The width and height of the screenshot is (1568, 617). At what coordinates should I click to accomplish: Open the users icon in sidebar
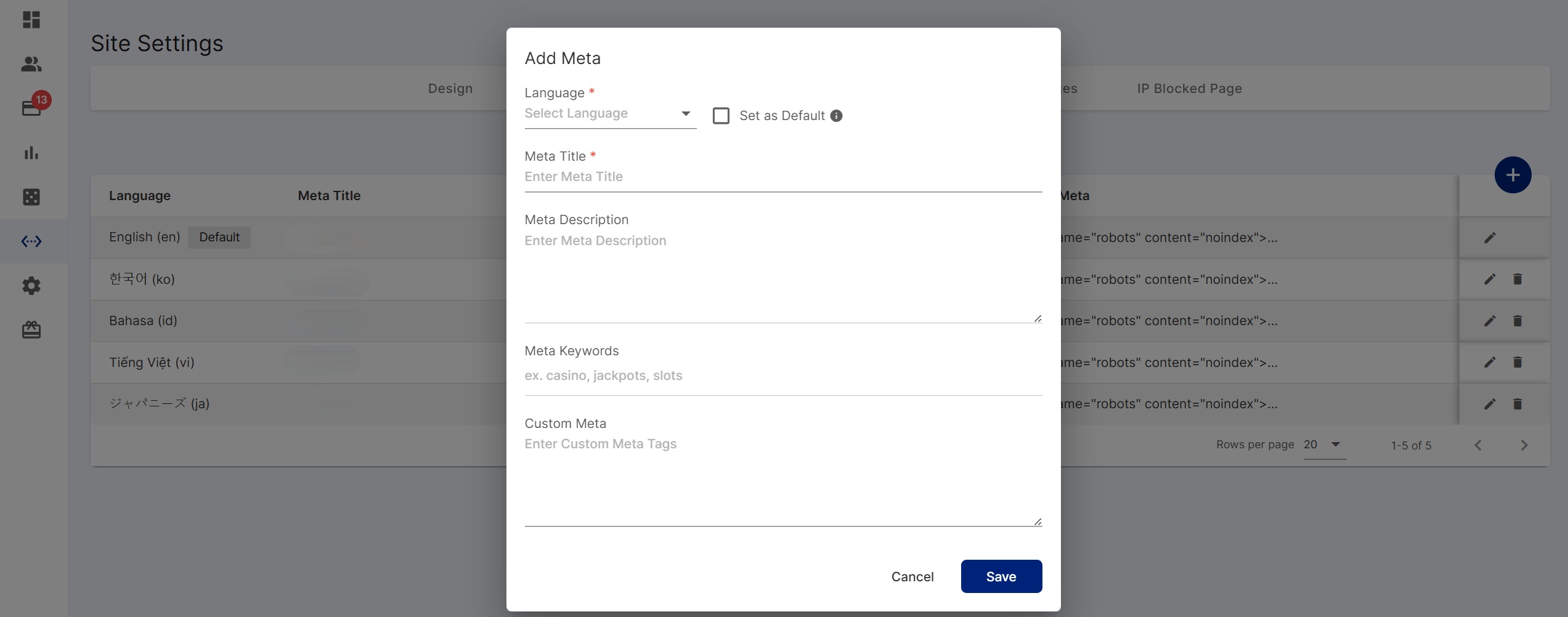click(x=31, y=64)
